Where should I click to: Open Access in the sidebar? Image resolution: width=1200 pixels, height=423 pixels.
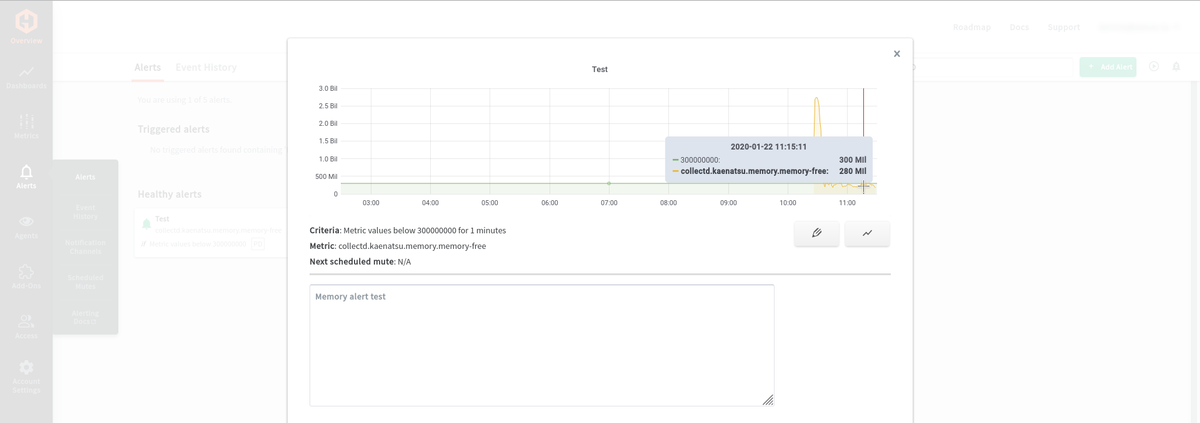[x=26, y=326]
